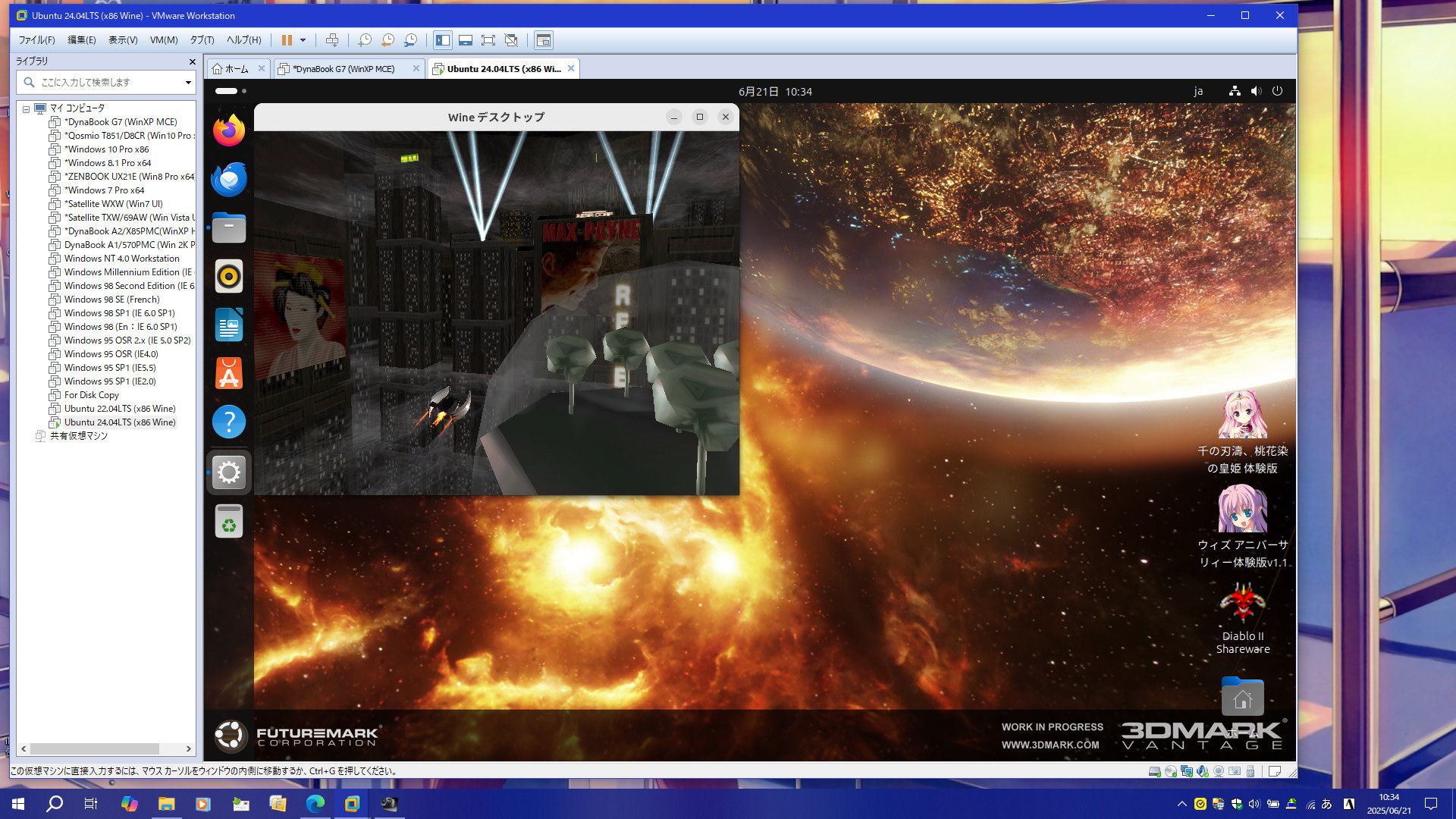The image size is (1456, 819).
Task: Pause the virtual machine from the toolbar
Action: click(x=287, y=40)
